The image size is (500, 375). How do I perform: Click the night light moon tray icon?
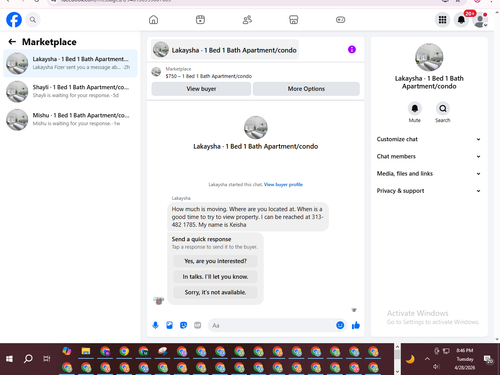410,359
